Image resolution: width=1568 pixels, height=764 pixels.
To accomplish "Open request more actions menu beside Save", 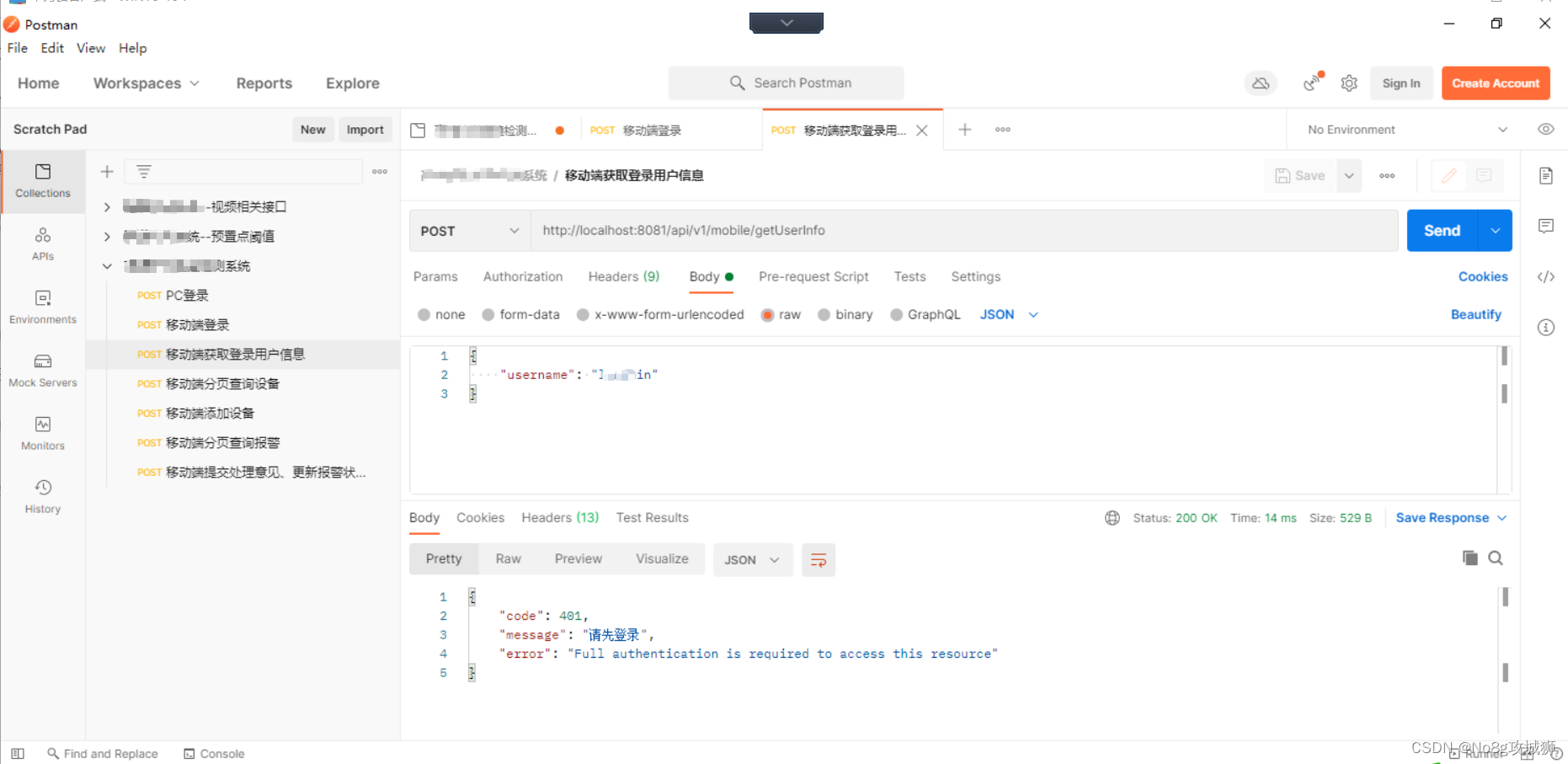I will [1387, 176].
